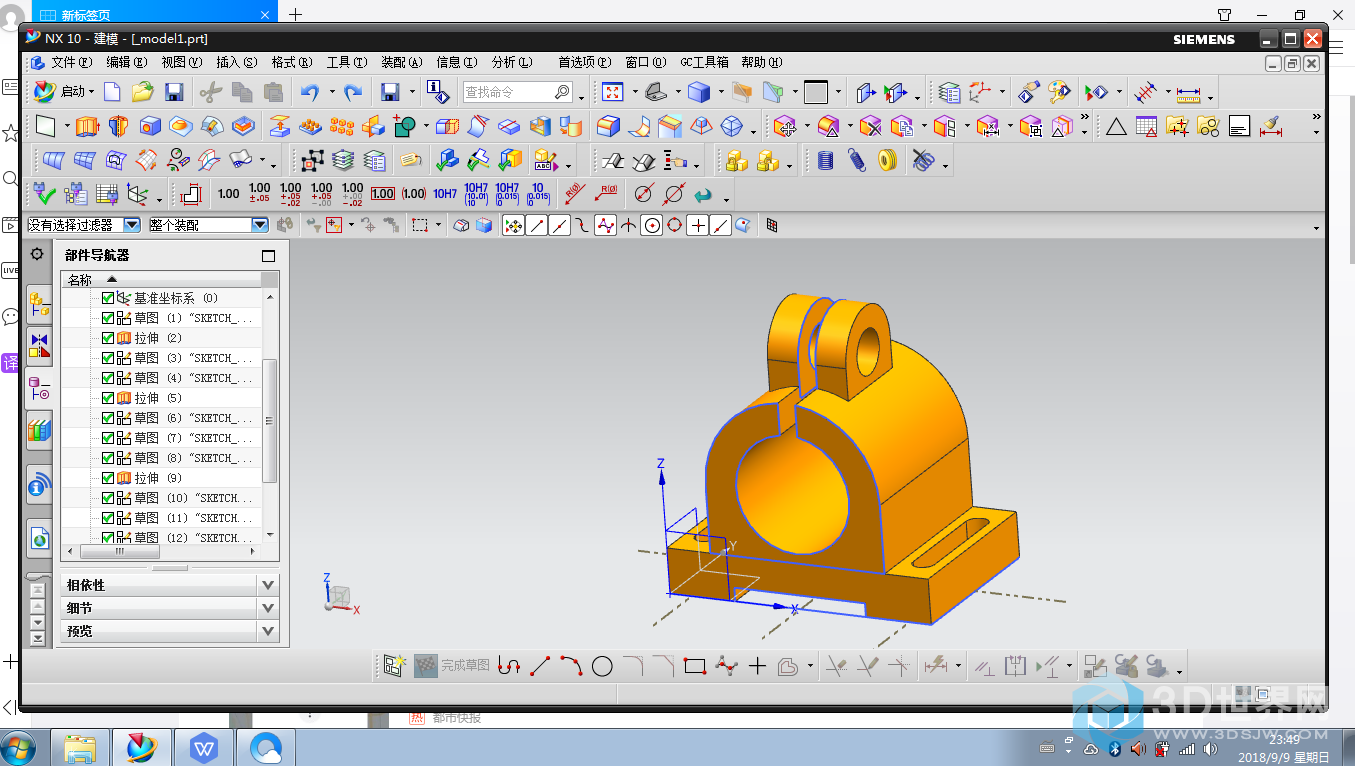
Task: Open the 分析(L) menu
Action: 512,62
